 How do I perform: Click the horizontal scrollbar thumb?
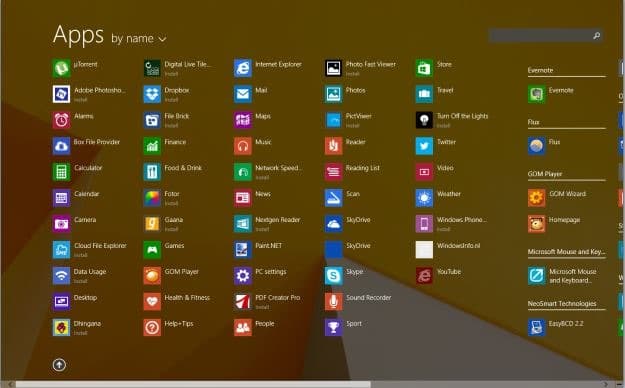193,384
